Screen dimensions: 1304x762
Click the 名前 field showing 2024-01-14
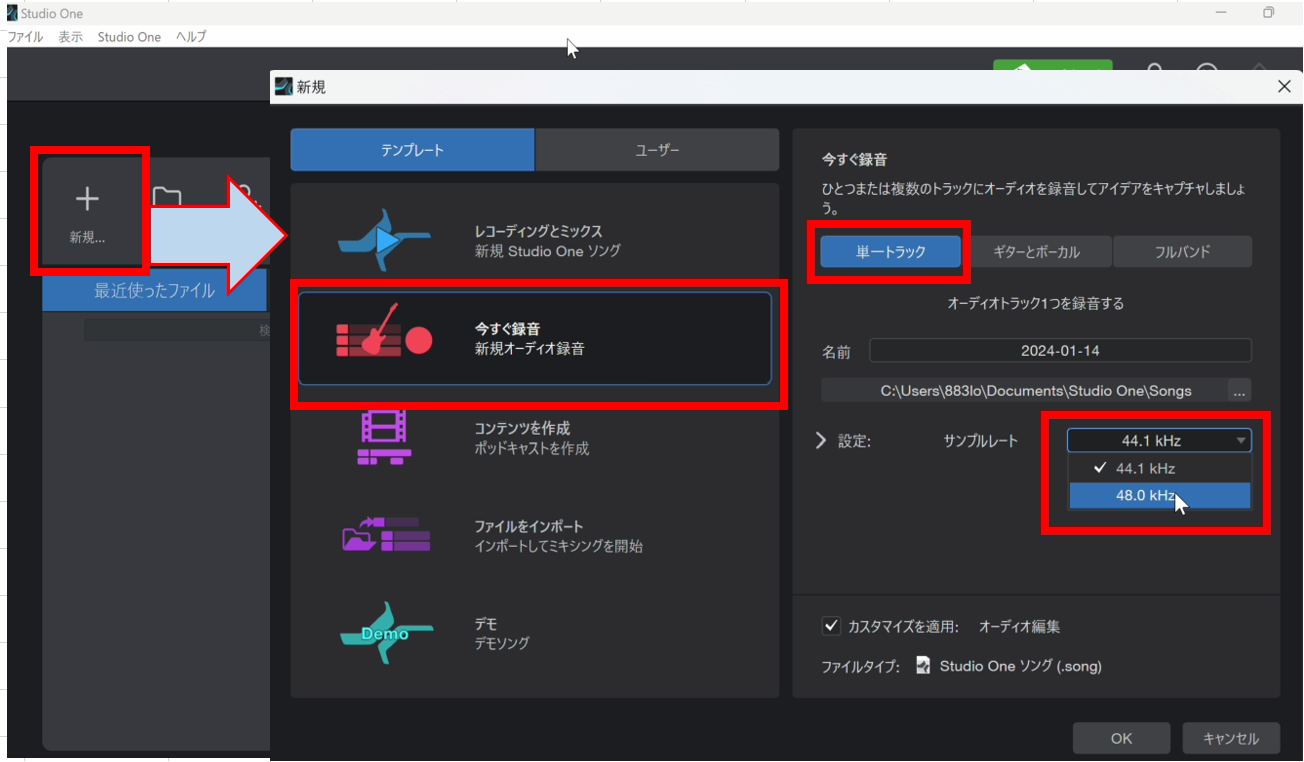(1060, 351)
